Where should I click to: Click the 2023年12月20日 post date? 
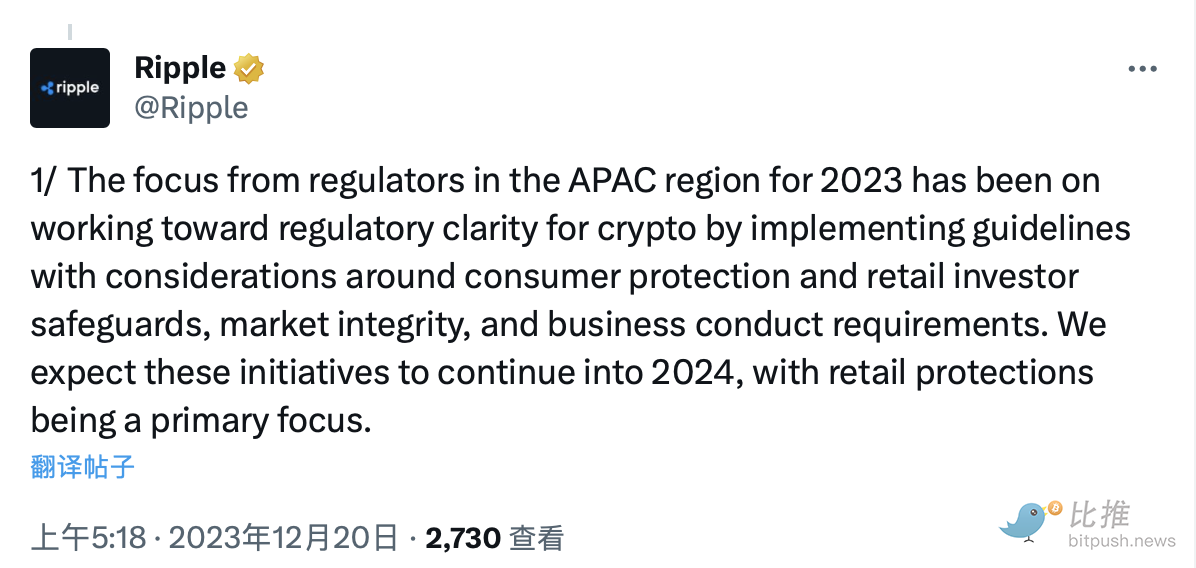[x=282, y=538]
